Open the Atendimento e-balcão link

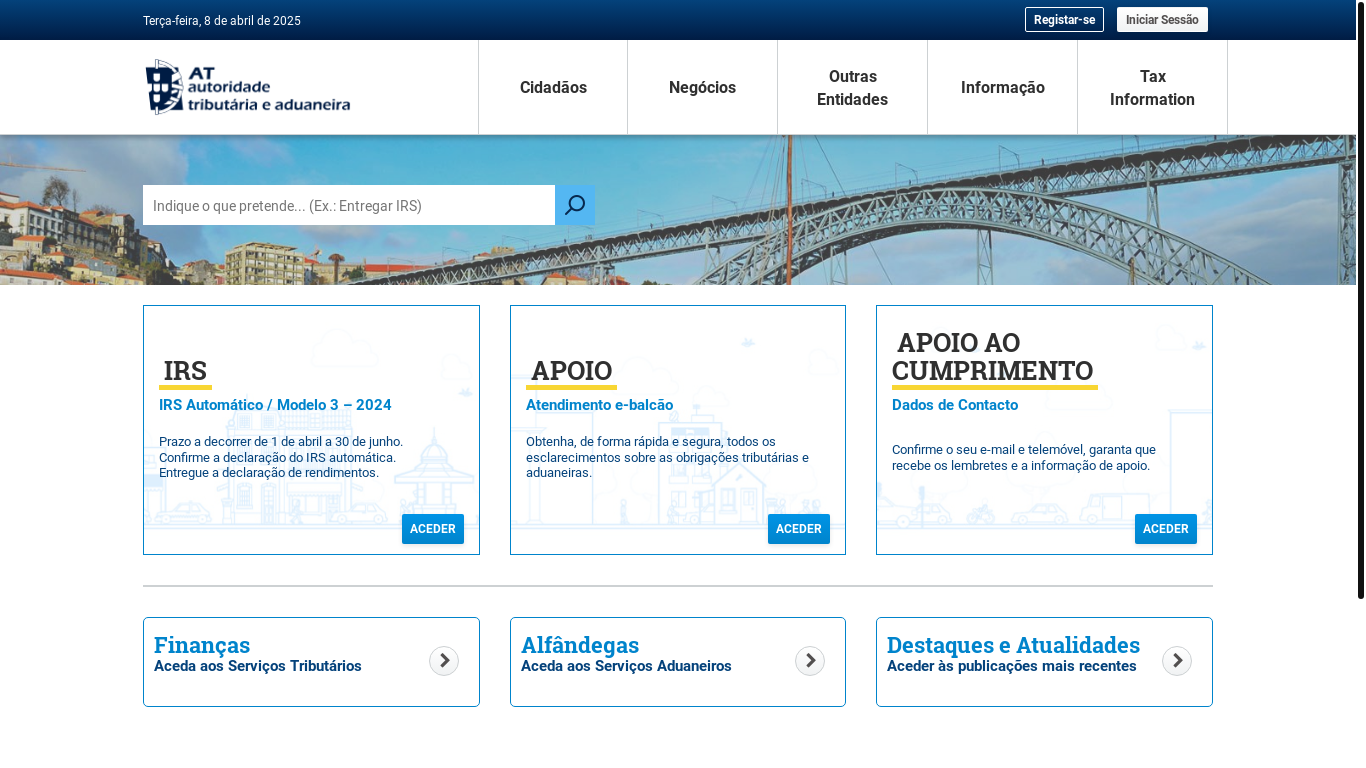(x=599, y=405)
